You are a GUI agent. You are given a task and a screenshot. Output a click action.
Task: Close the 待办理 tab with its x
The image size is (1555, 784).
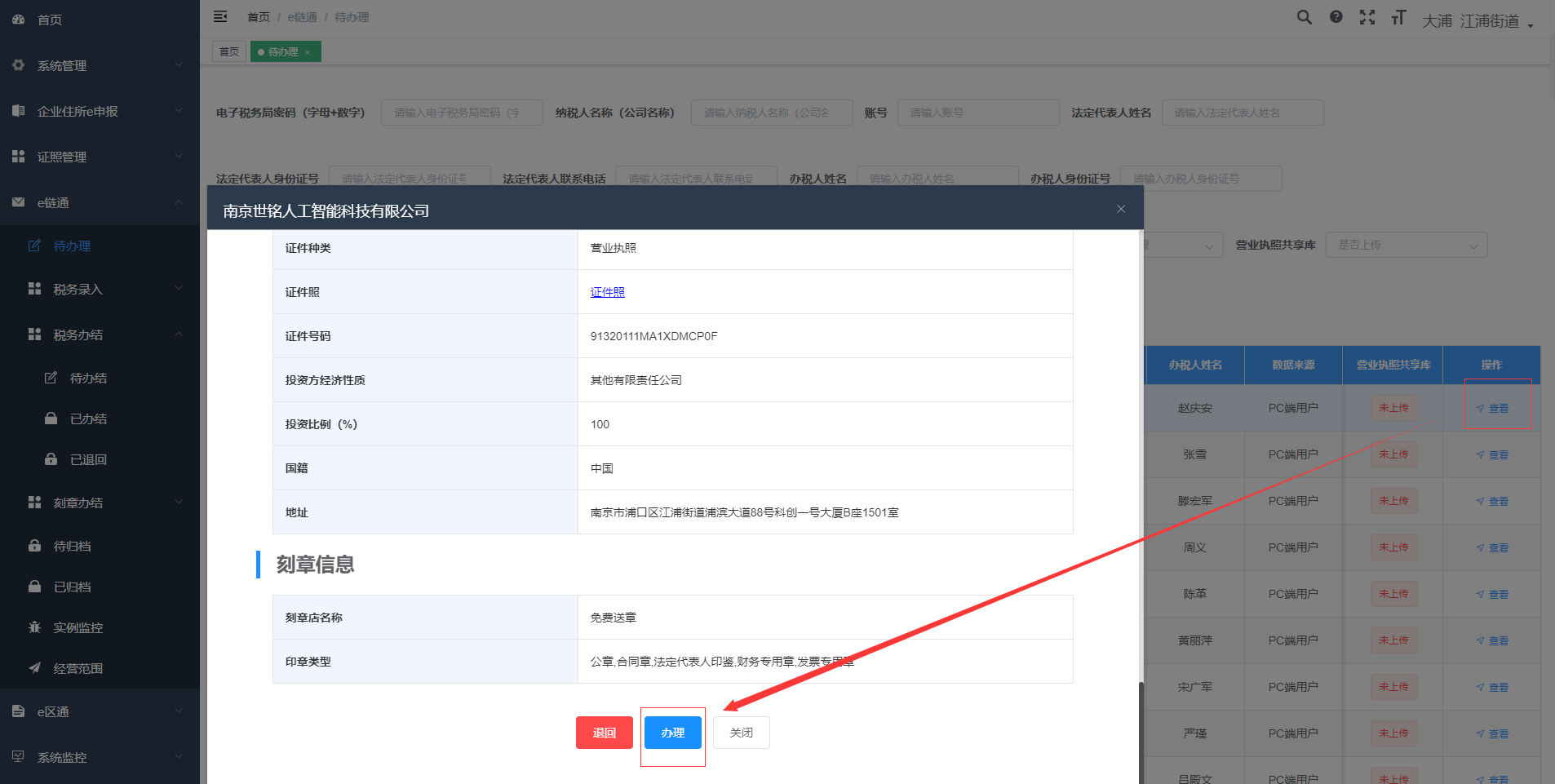(308, 52)
